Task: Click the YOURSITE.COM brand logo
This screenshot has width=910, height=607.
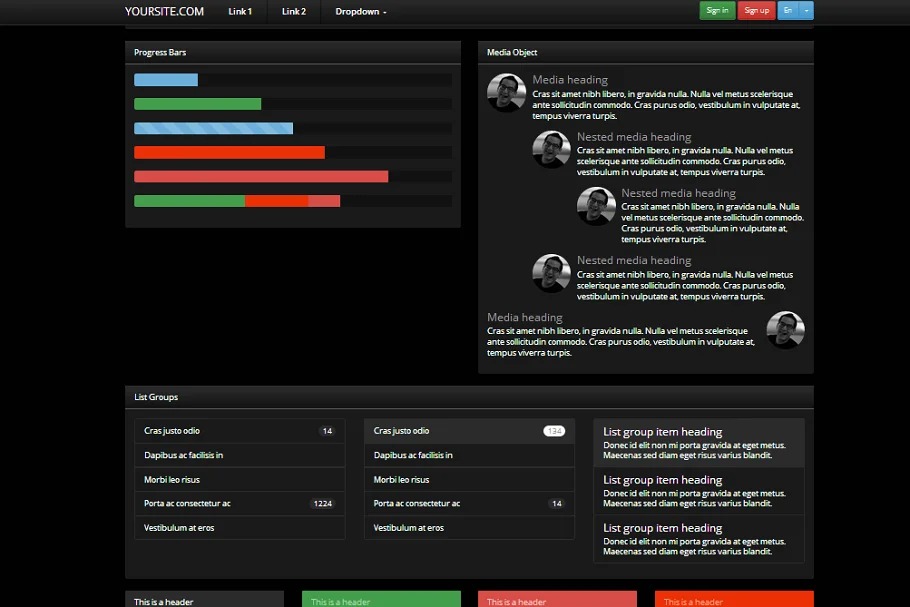Action: pos(164,12)
